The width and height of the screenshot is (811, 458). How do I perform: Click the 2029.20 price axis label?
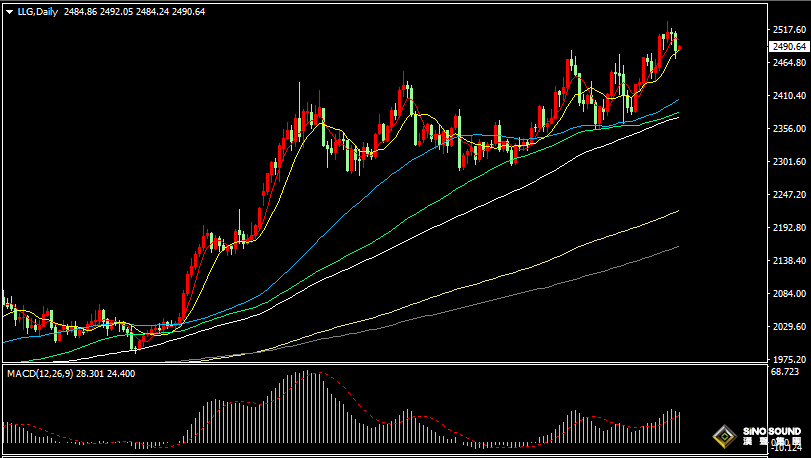click(788, 327)
